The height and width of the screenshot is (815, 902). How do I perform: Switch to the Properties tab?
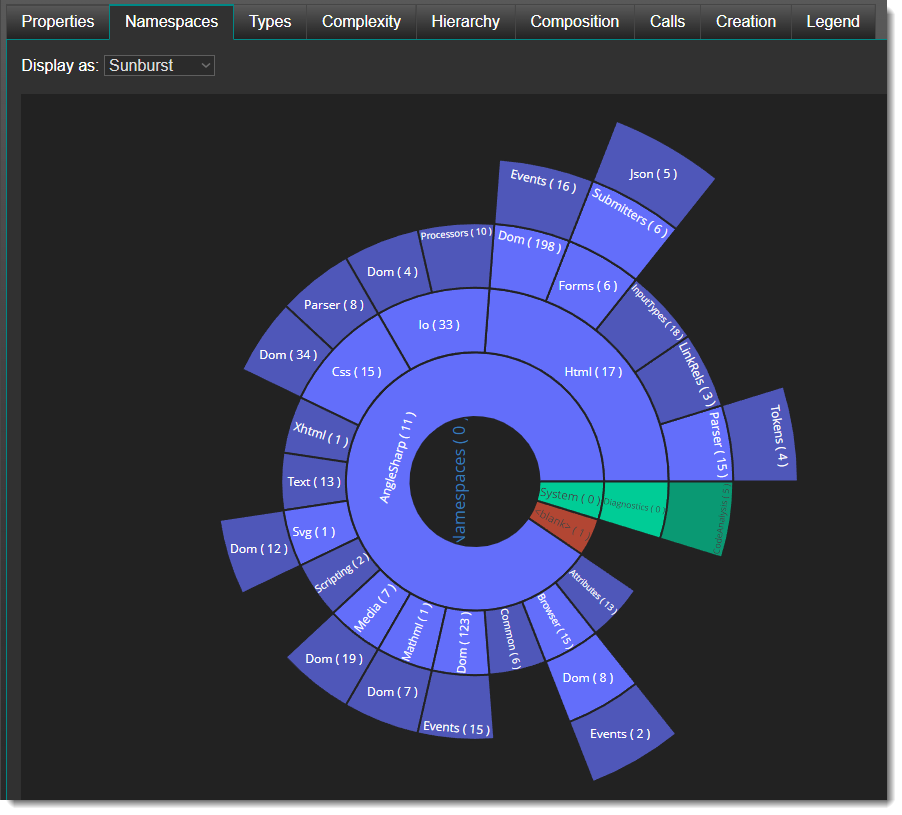(x=58, y=22)
